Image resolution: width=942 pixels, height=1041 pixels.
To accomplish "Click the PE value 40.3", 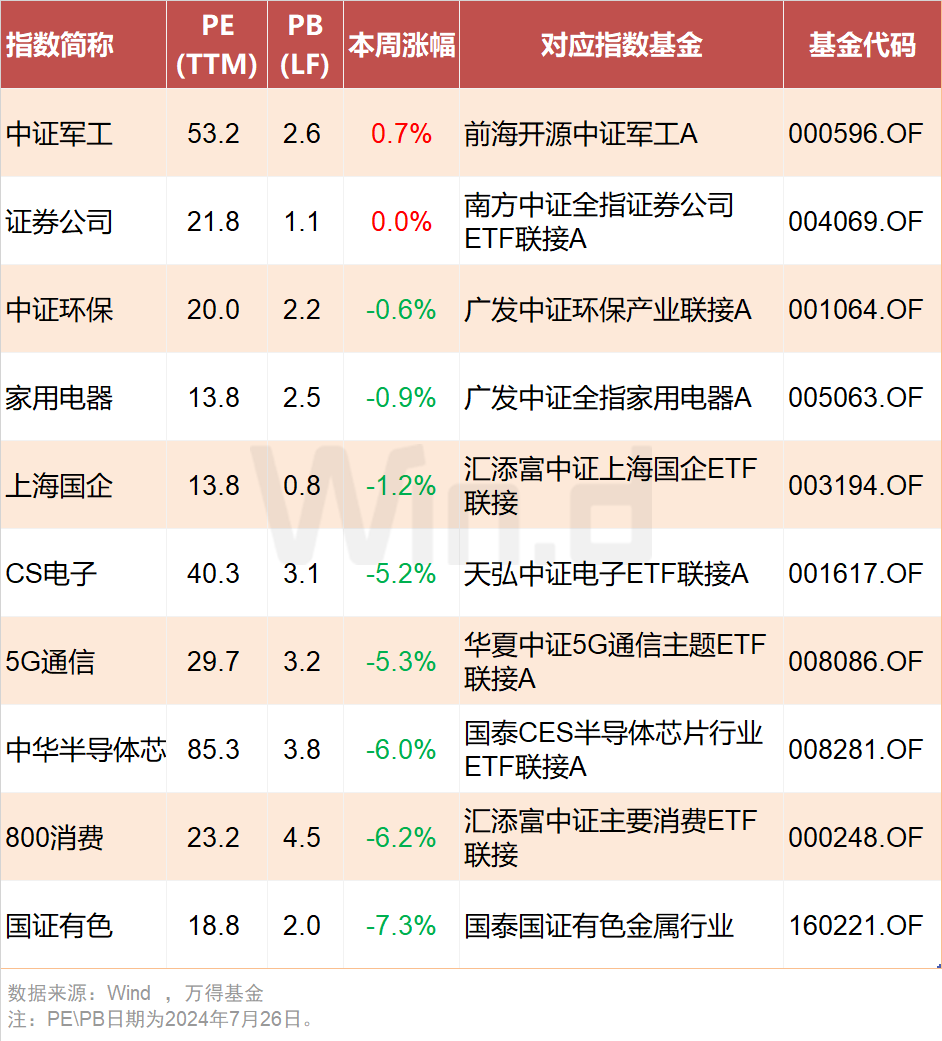I will [213, 574].
